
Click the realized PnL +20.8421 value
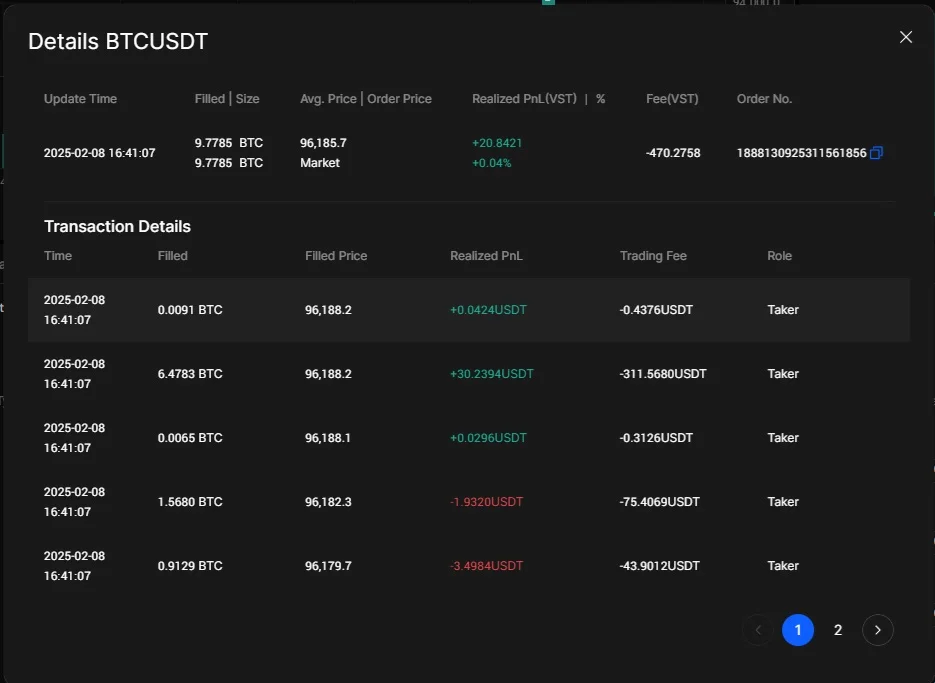pos(497,143)
